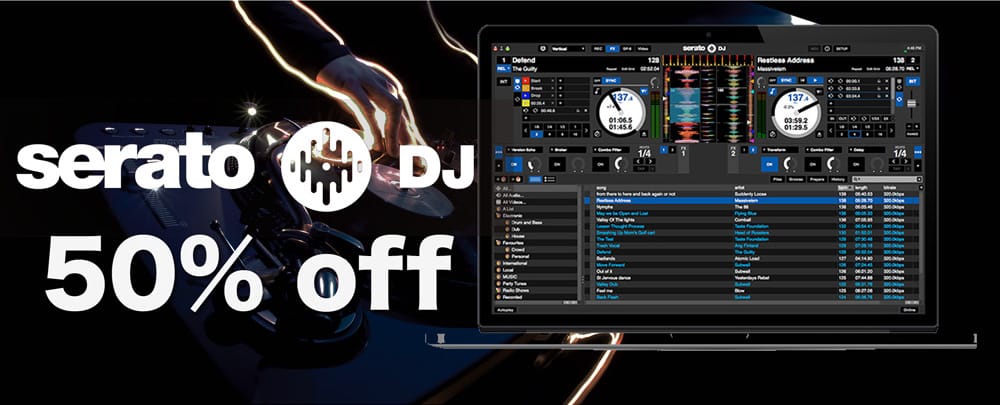This screenshot has width=1000, height=405.
Task: Turn on Braker effect ON button
Action: [x=557, y=164]
